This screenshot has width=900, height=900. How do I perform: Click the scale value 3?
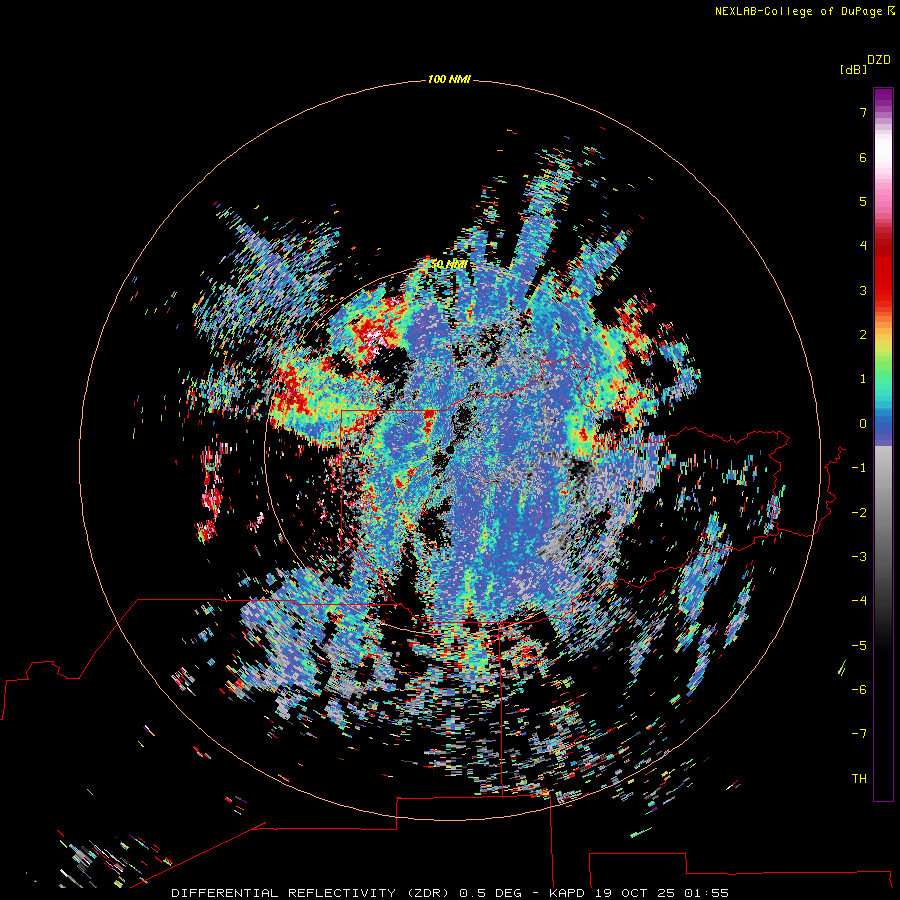[x=863, y=290]
